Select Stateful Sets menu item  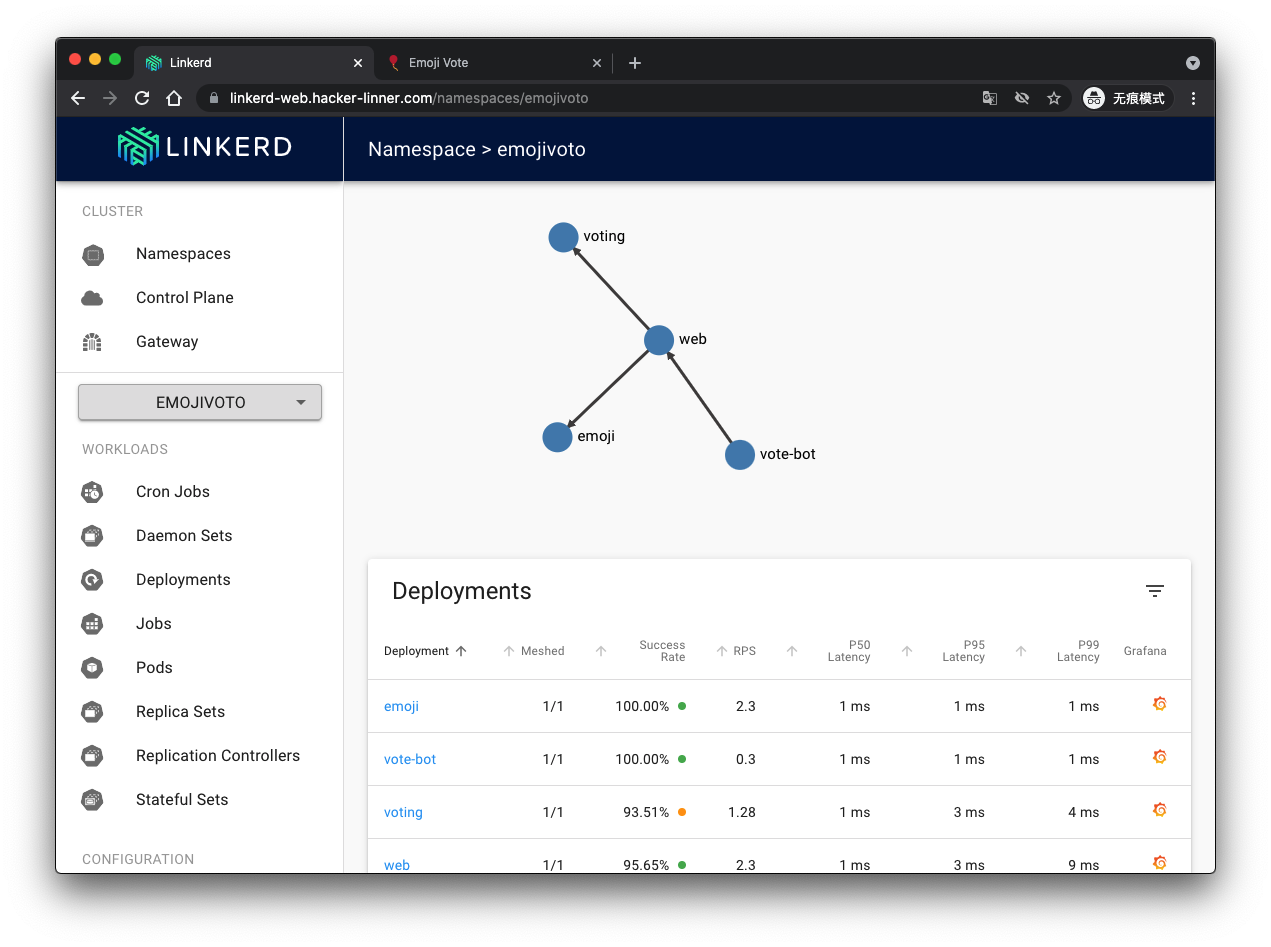pyautogui.click(x=182, y=800)
